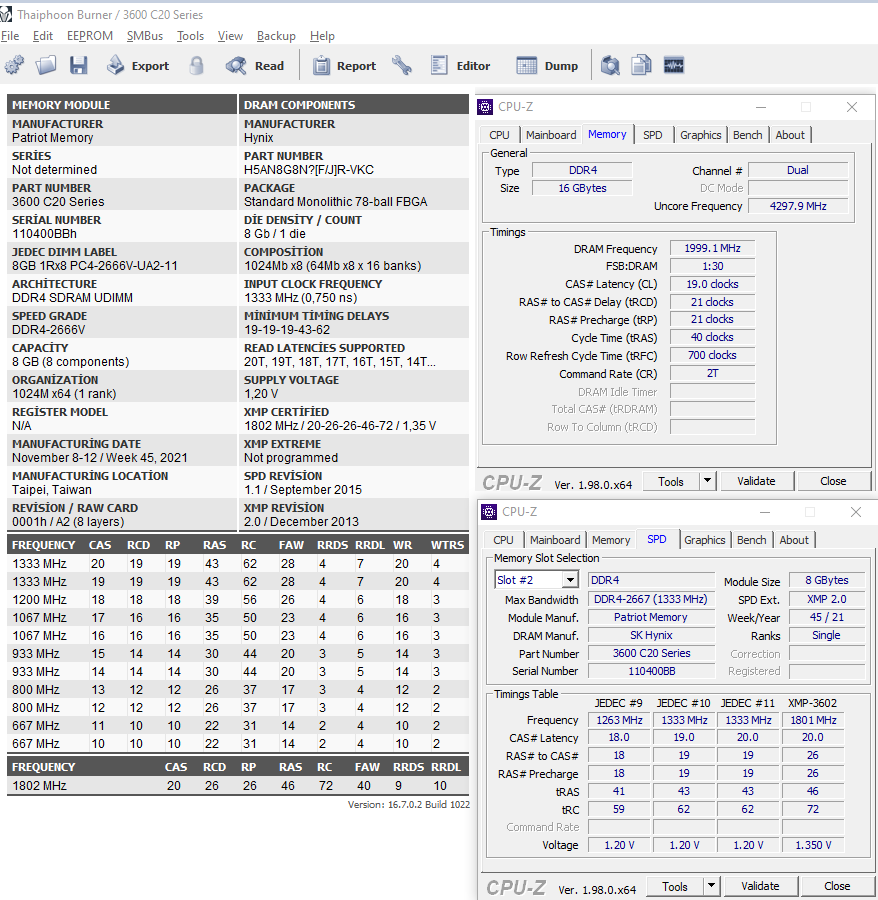Click the settings gear icon in toolbar
The height and width of the screenshot is (900, 878).
pyautogui.click(x=14, y=66)
